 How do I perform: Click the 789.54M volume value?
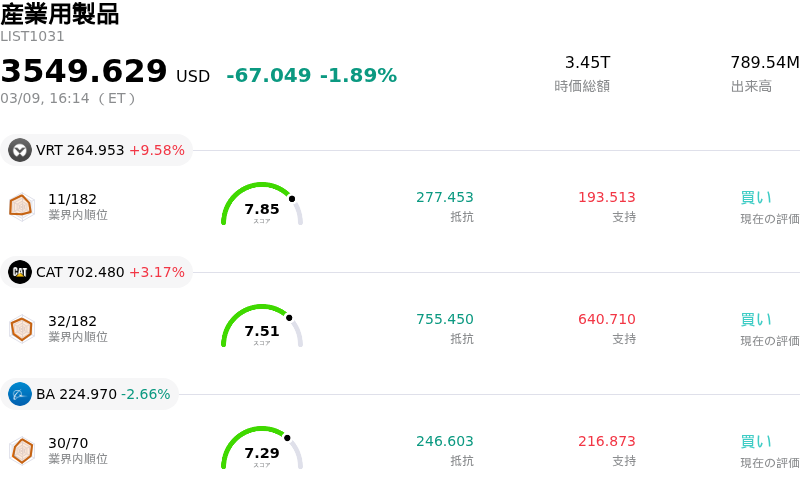click(765, 63)
